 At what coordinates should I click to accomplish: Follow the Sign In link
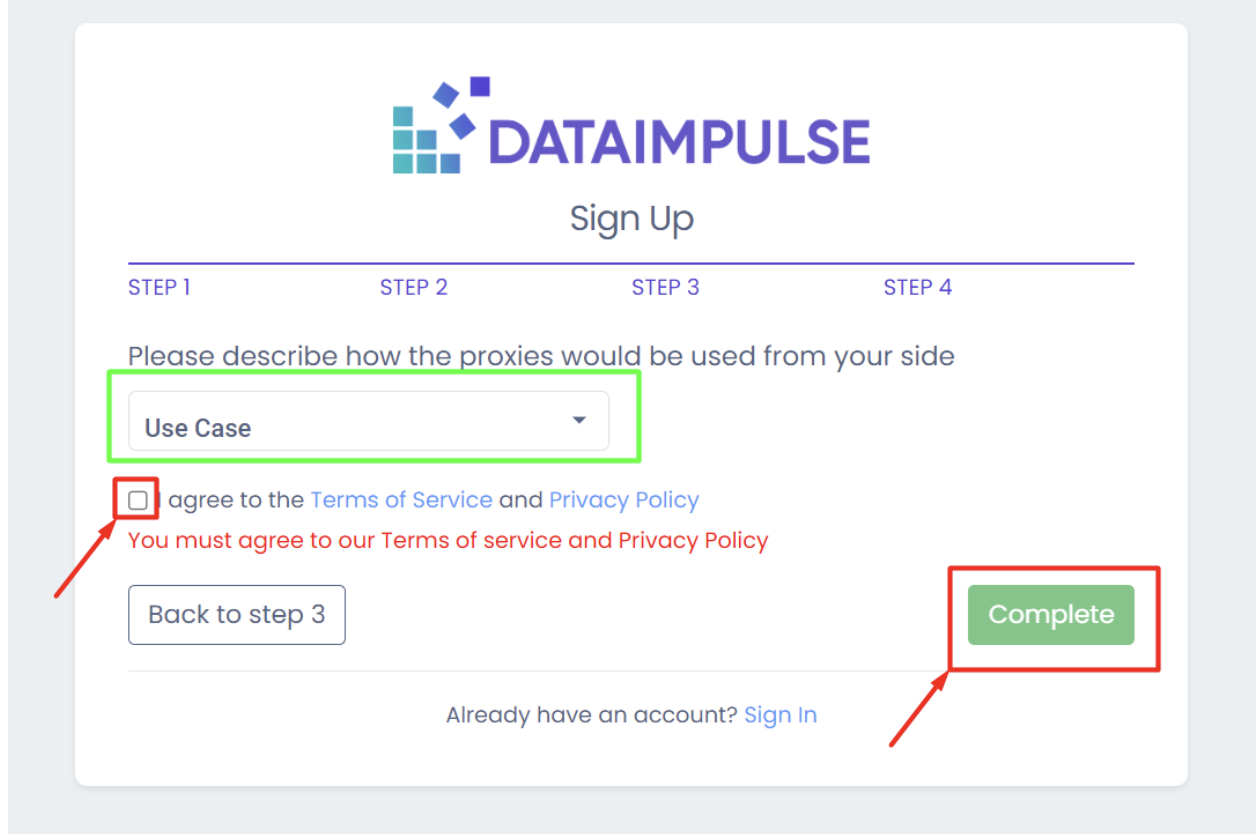780,715
